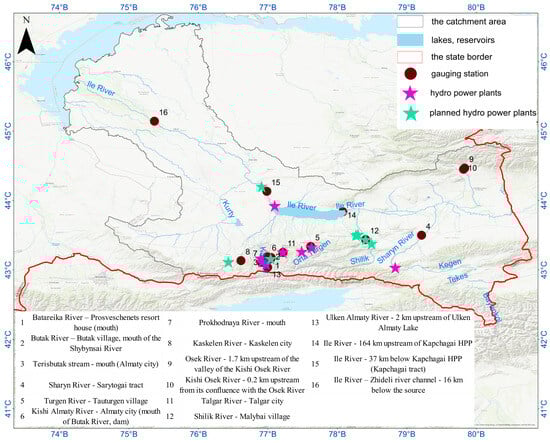Click legend text 'gauging station'
The width and height of the screenshot is (550, 443).
click(x=460, y=74)
